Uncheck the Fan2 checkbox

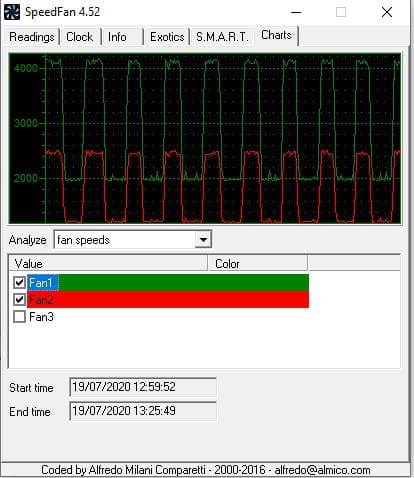(19, 299)
